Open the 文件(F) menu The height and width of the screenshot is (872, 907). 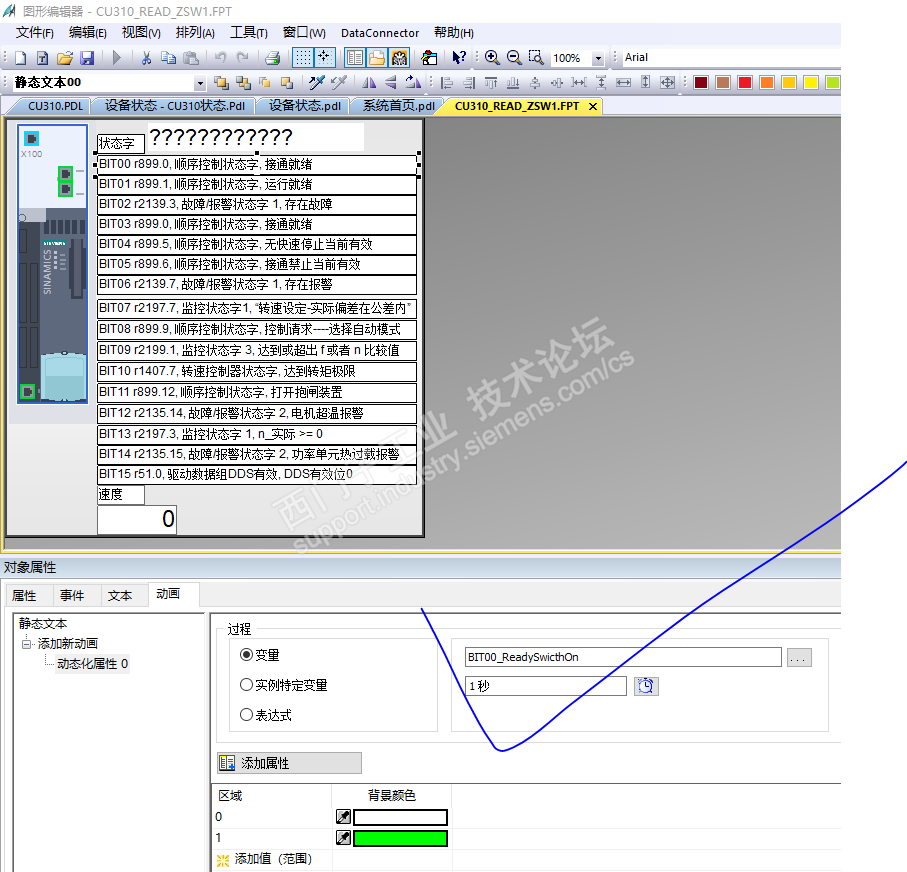coord(35,32)
